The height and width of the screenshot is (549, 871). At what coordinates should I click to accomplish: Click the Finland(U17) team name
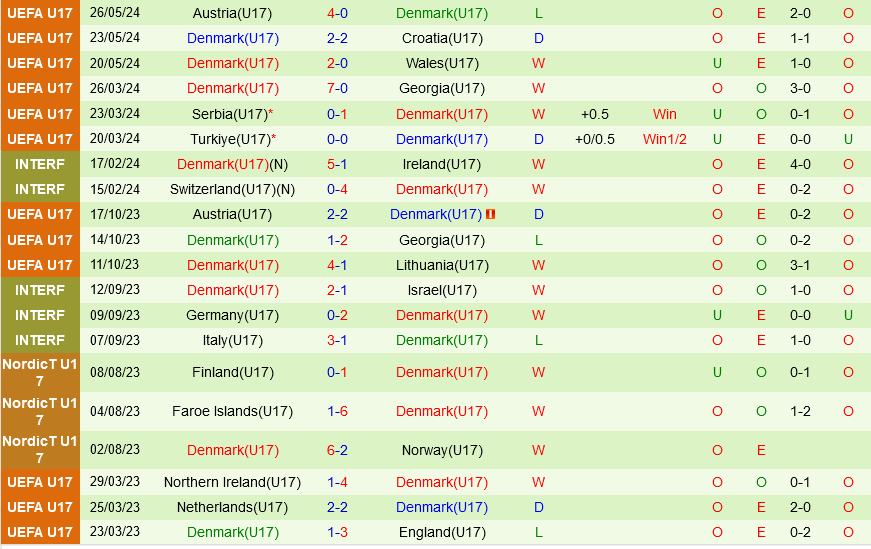(x=232, y=372)
